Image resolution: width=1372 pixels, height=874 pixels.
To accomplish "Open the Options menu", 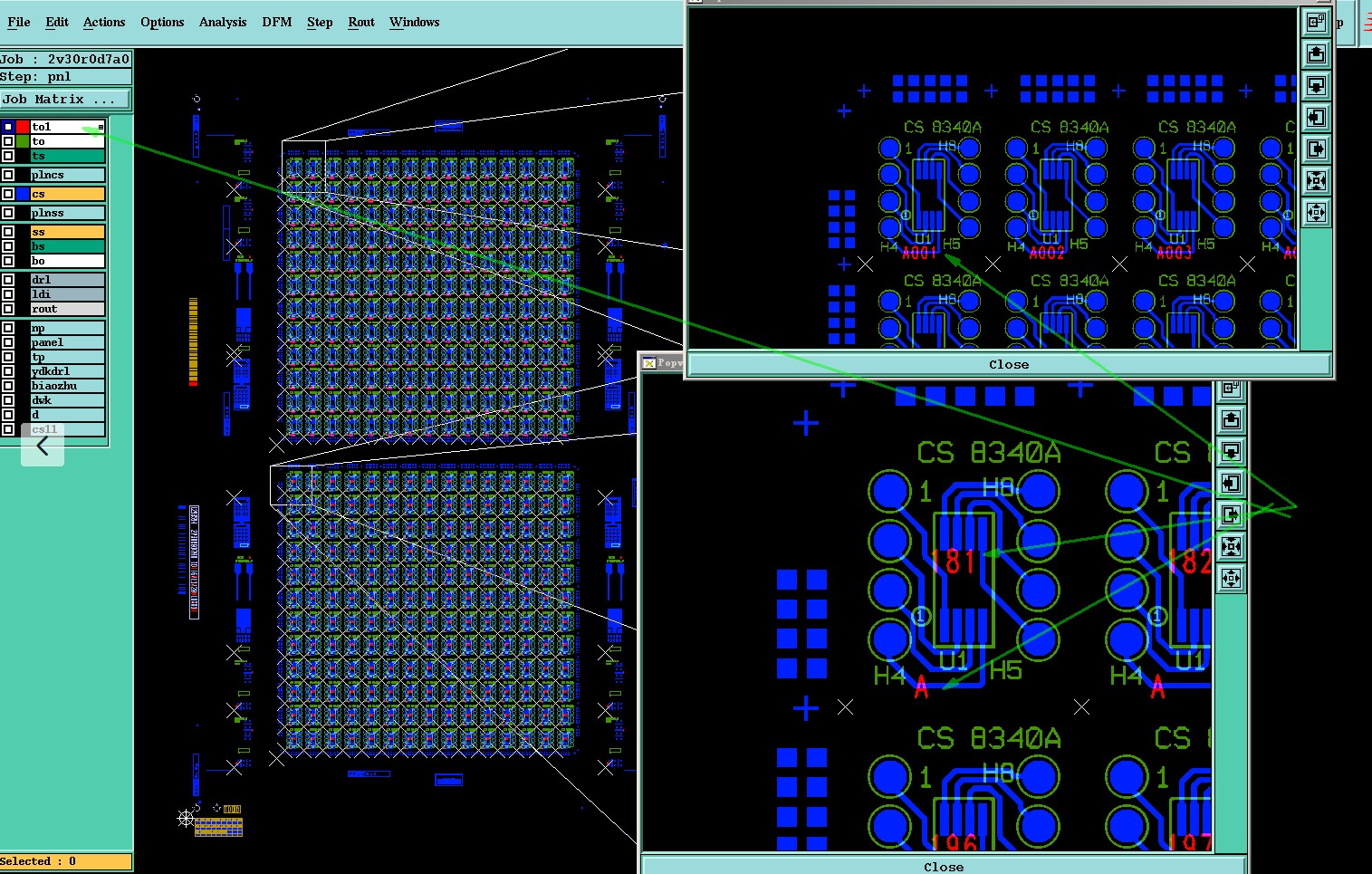I will click(x=162, y=22).
